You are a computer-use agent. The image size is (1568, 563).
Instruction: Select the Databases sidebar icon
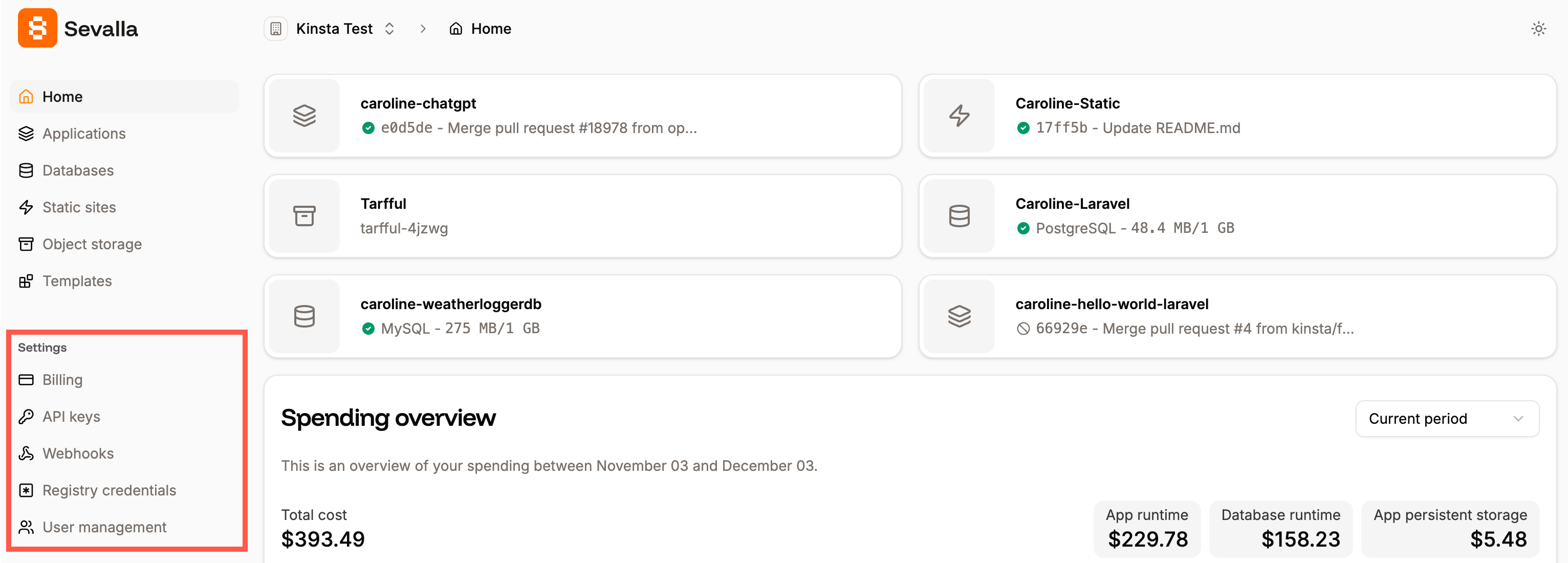(x=26, y=170)
